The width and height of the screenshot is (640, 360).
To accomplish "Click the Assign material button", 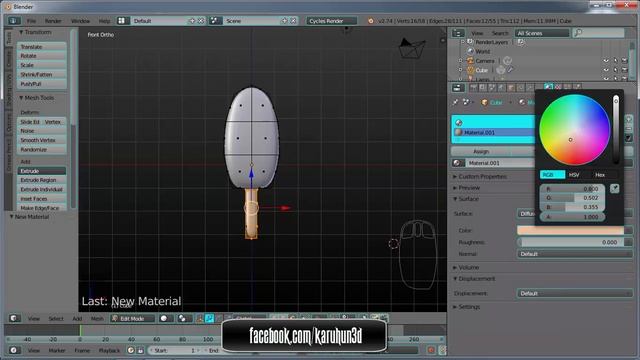I will (481, 151).
